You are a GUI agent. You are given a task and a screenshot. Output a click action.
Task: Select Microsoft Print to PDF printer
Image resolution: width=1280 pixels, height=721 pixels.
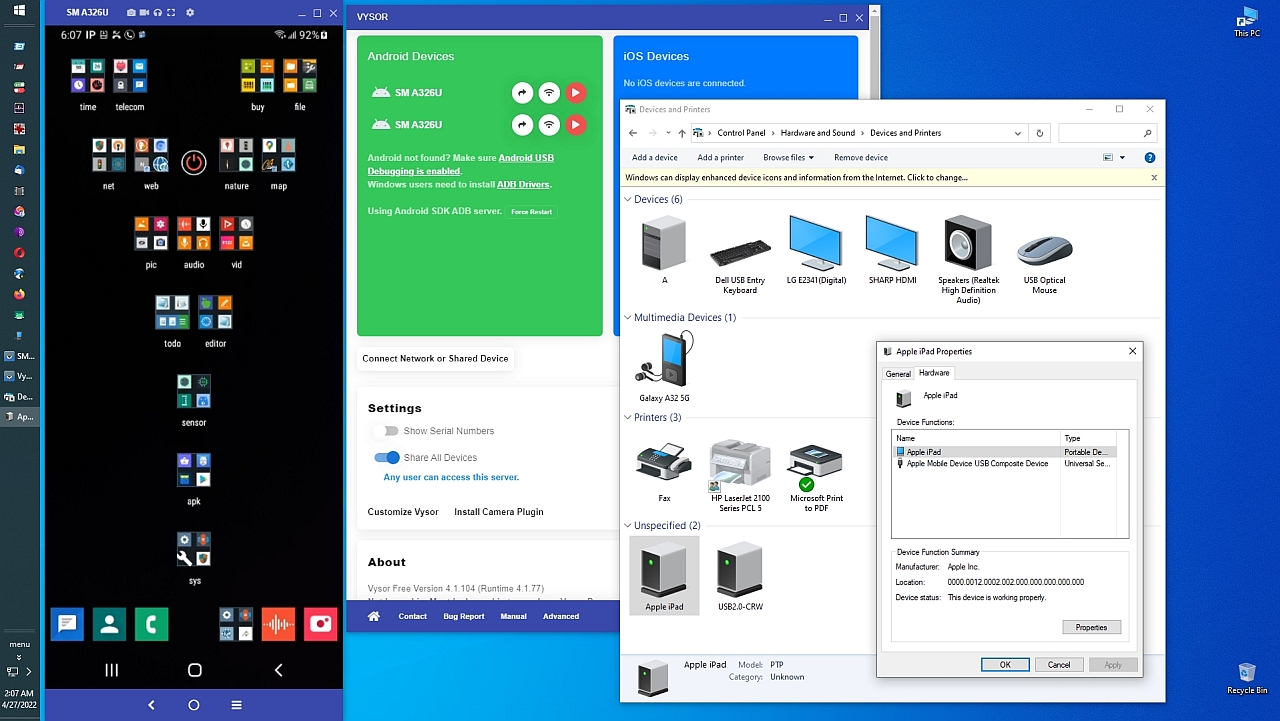click(816, 476)
